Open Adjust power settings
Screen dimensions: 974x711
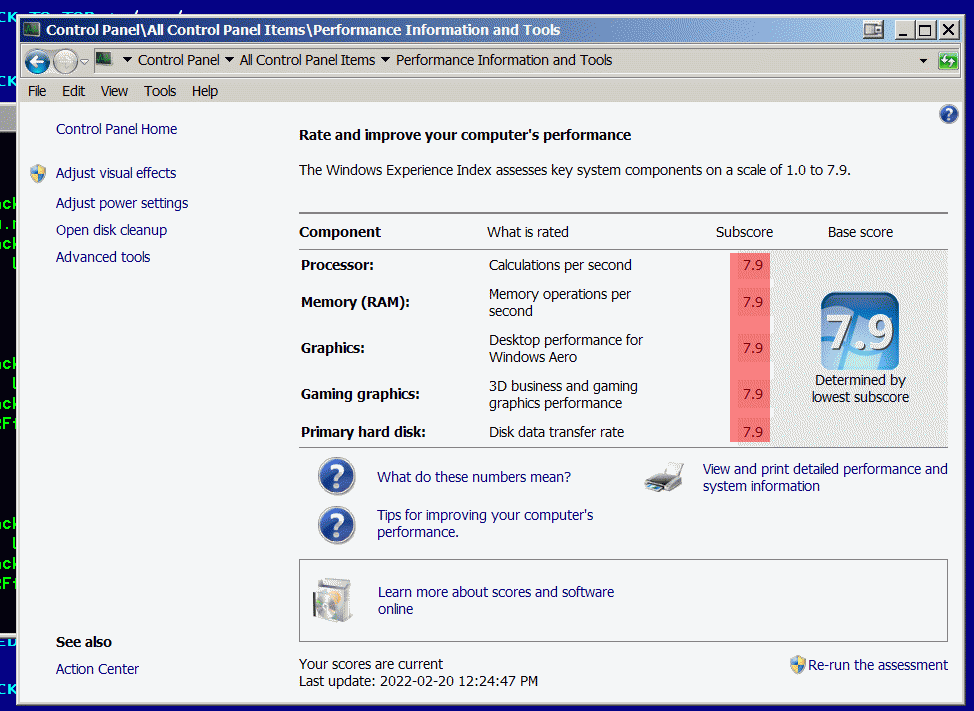[122, 203]
